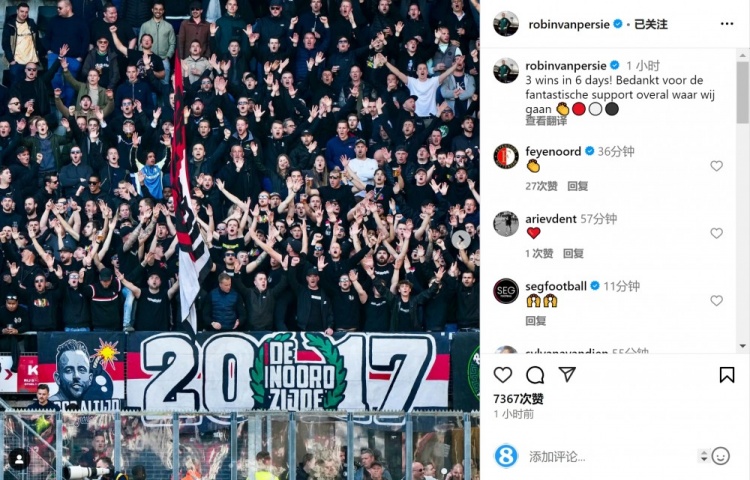Image resolution: width=750 pixels, height=480 pixels.
Task: View likes list via 7367次赞
Action: pyautogui.click(x=518, y=399)
